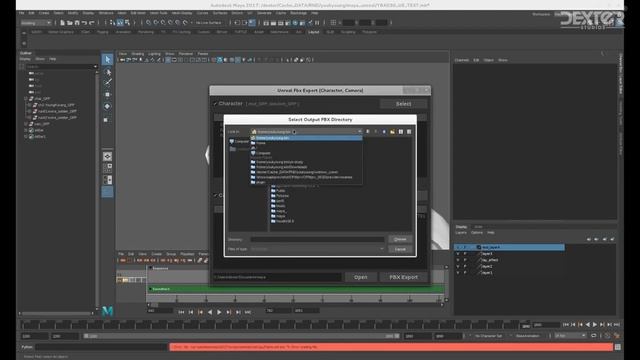
Task: Toggle visibility V of layer4
Action: coord(458,253)
